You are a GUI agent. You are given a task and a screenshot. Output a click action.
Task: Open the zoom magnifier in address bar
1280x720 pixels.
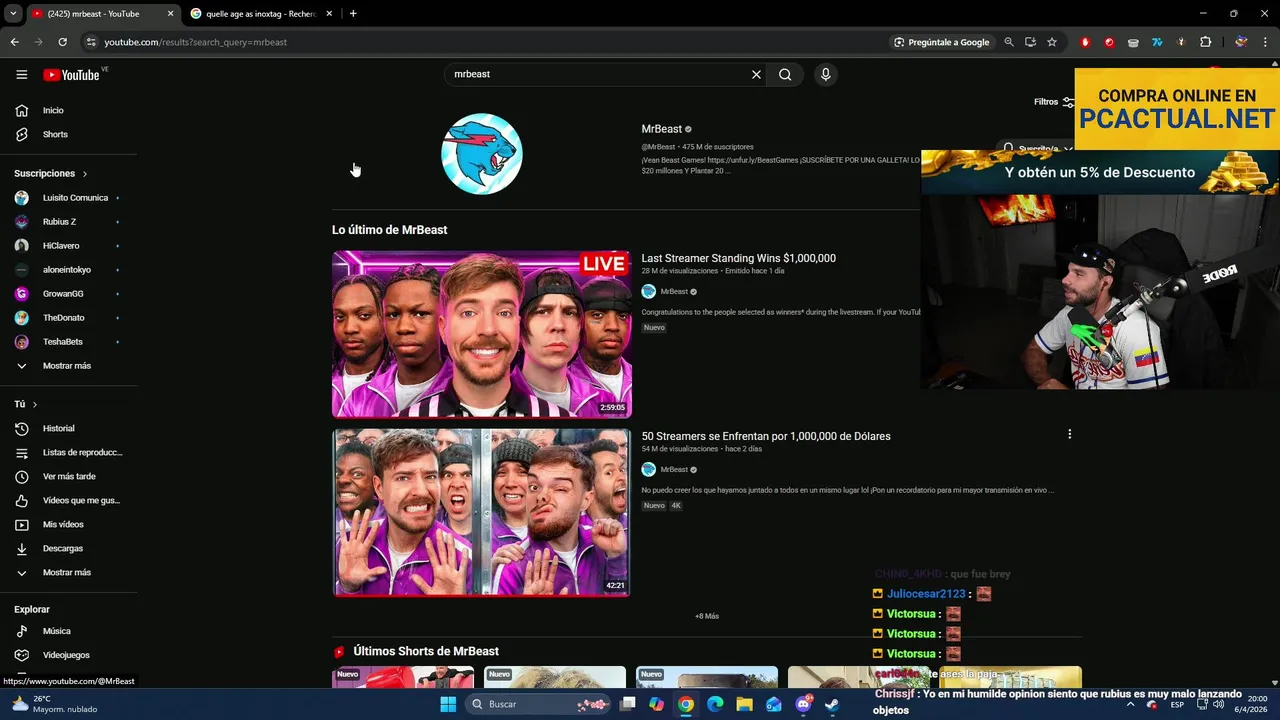pos(1009,42)
